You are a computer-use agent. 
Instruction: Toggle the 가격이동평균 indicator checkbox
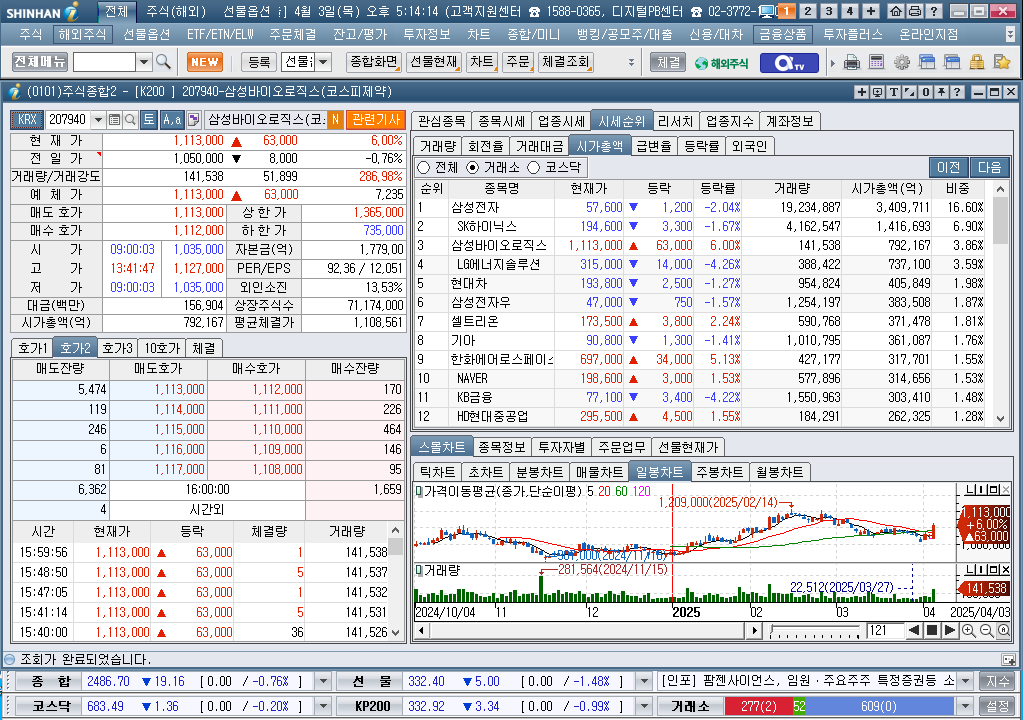418,490
